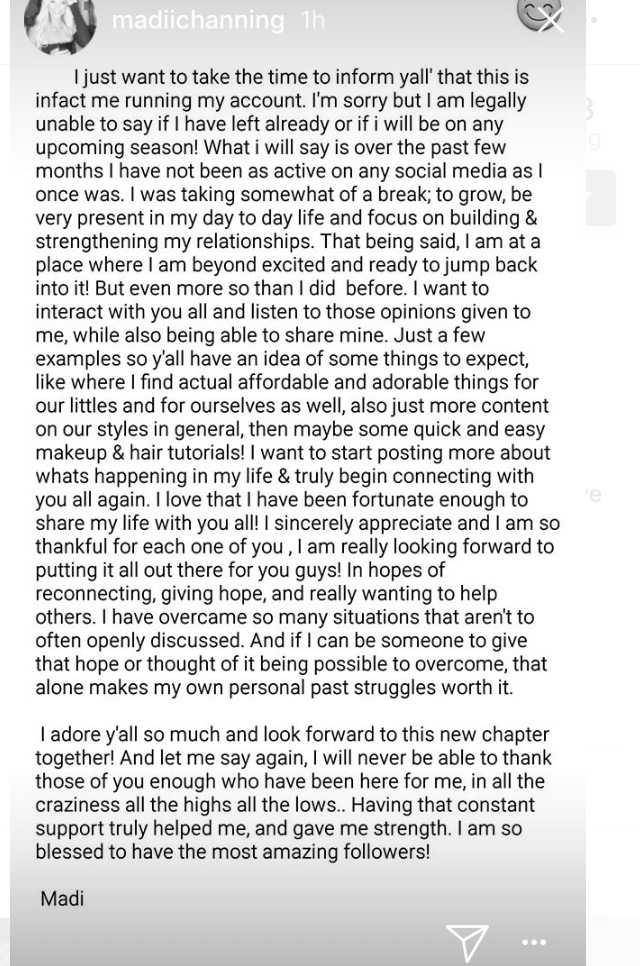Open madiichanning's profile picture
The image size is (640, 966).
pos(60,25)
